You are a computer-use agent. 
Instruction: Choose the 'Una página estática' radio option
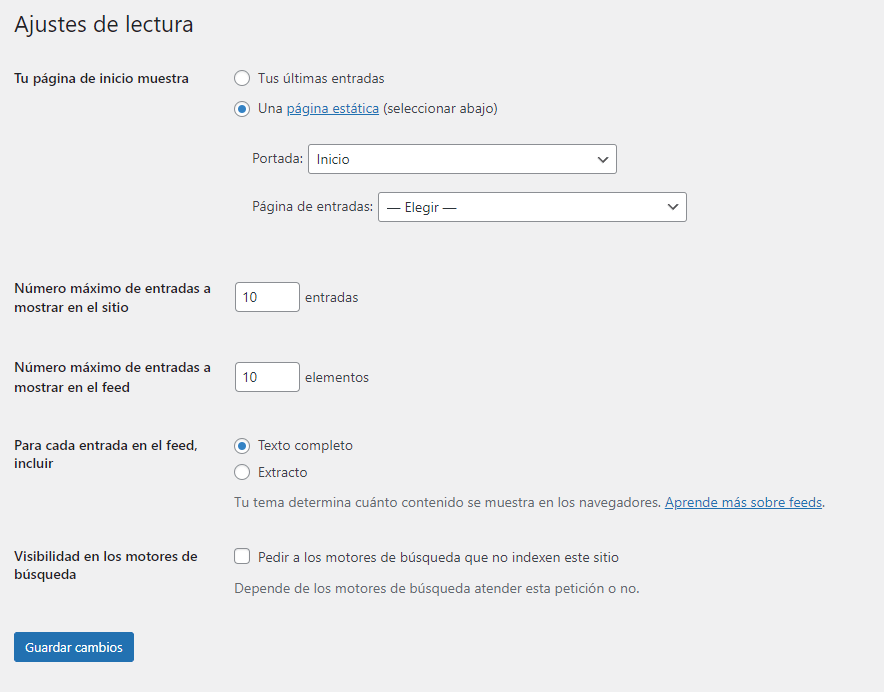[242, 109]
